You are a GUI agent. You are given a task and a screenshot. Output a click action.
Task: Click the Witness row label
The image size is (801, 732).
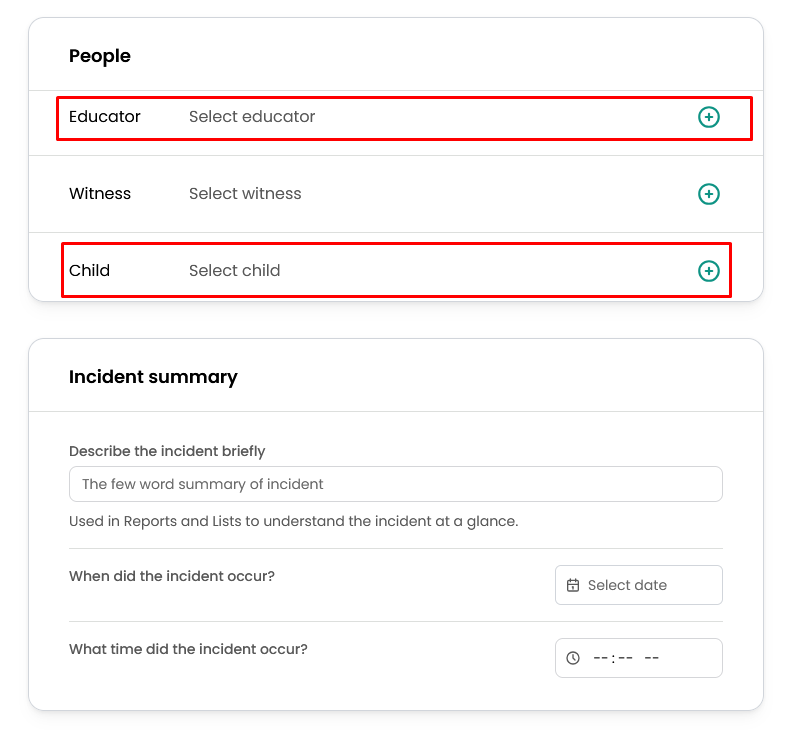[x=100, y=194]
